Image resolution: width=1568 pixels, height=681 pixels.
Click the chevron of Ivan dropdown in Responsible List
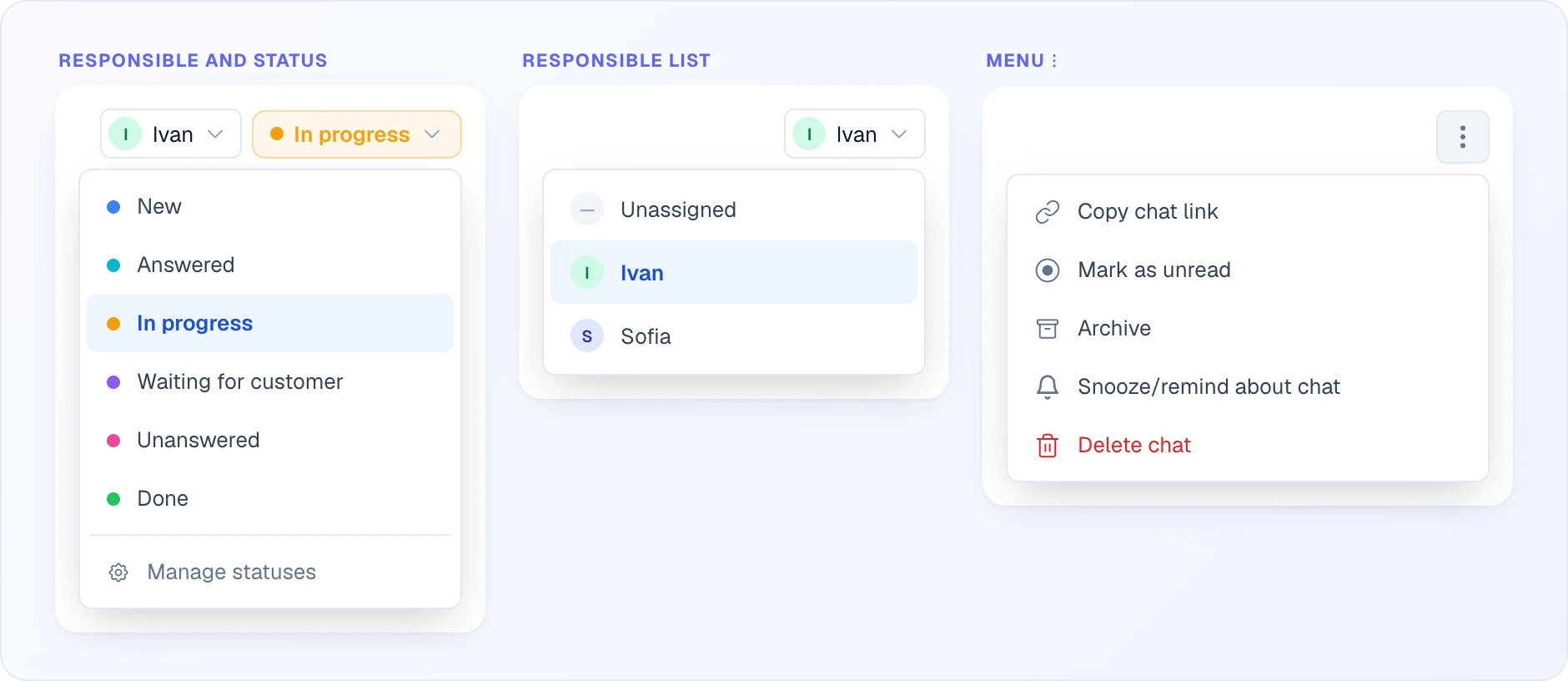[899, 134]
